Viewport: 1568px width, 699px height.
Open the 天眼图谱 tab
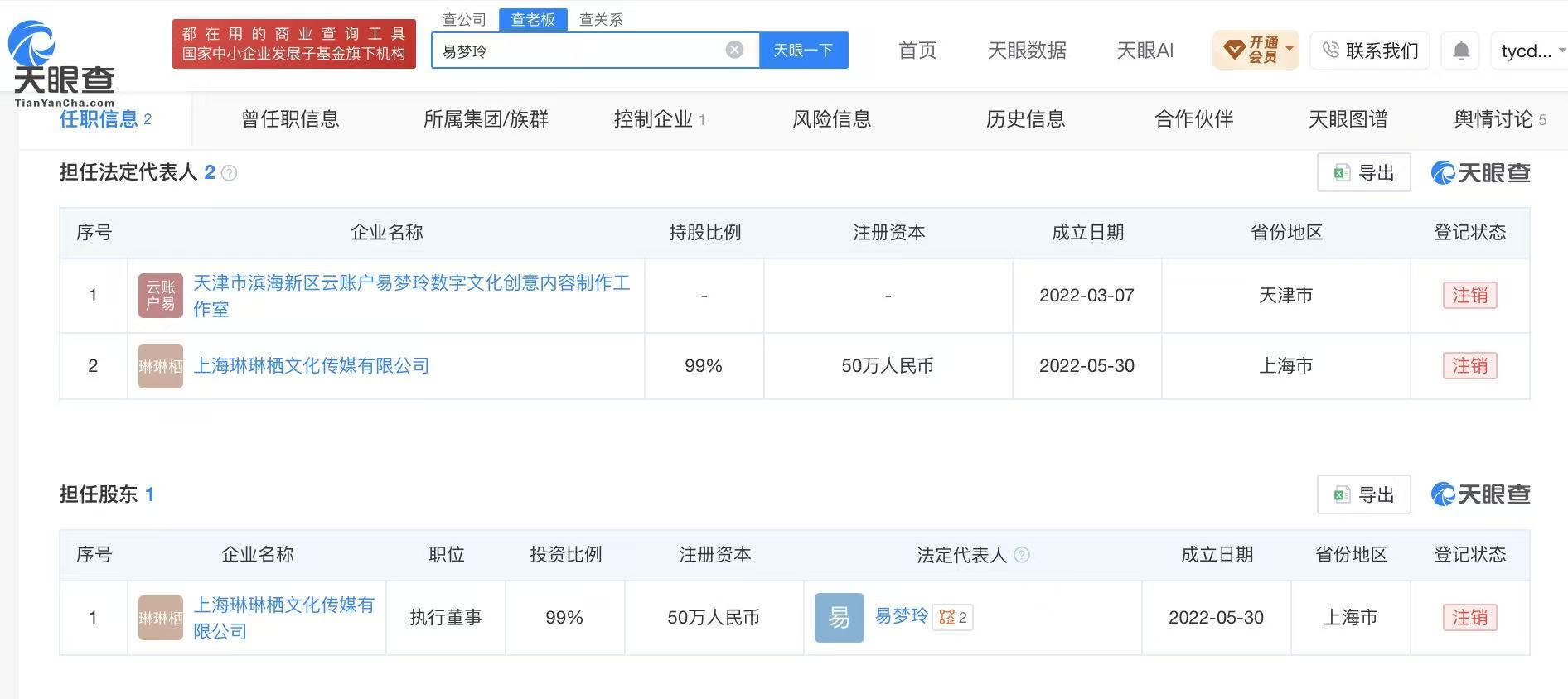tap(1348, 119)
